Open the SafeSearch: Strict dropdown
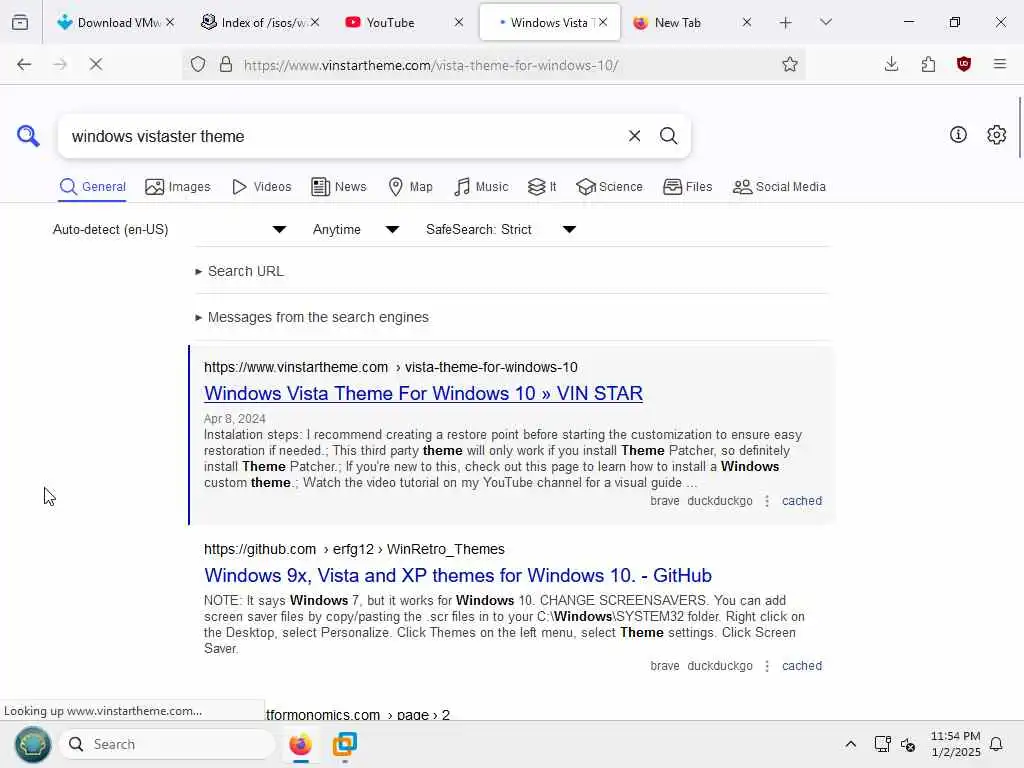1024x768 pixels. tap(501, 229)
